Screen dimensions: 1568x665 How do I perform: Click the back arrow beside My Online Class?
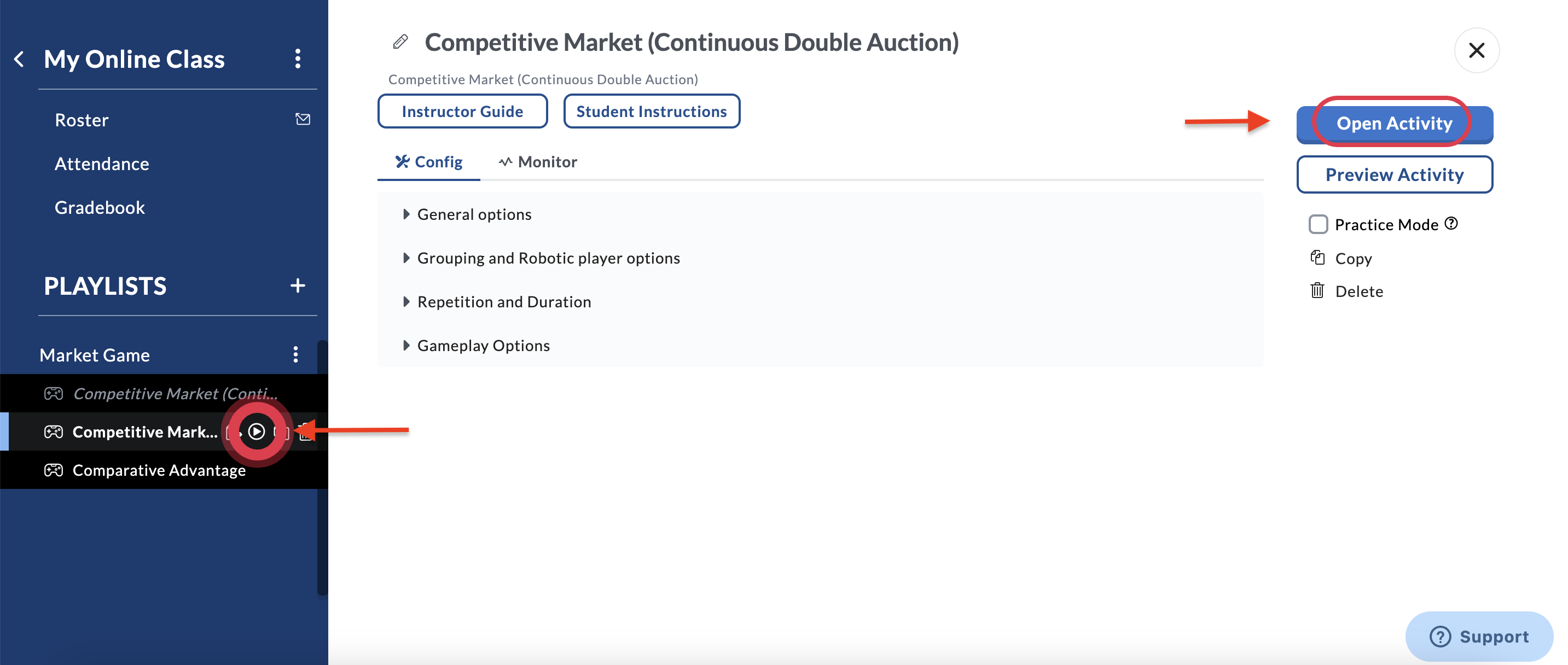(x=20, y=59)
